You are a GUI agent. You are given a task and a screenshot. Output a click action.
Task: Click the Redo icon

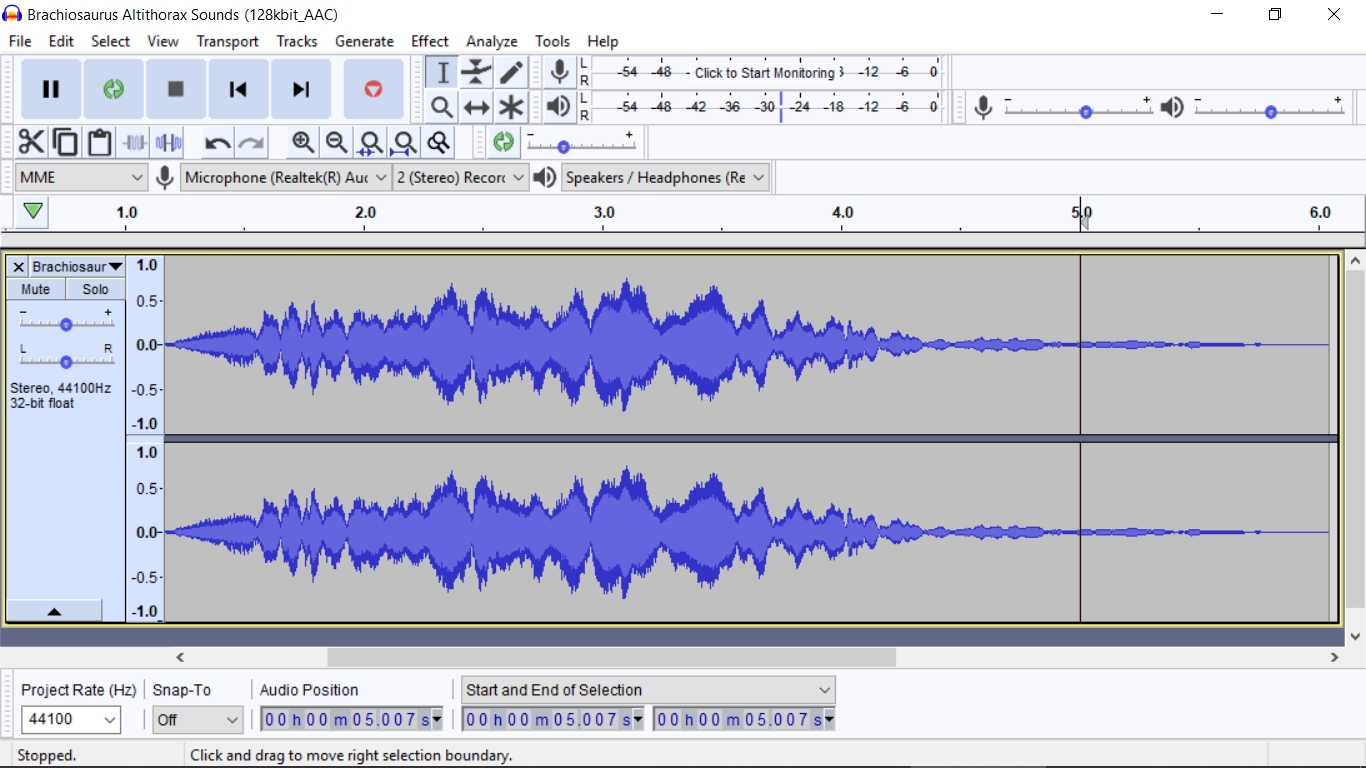coord(251,143)
